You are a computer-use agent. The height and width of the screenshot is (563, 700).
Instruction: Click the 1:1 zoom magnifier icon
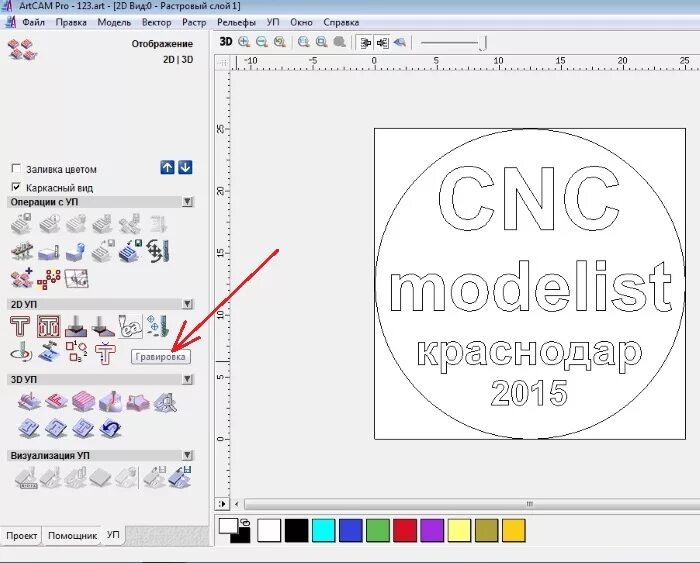(x=304, y=42)
